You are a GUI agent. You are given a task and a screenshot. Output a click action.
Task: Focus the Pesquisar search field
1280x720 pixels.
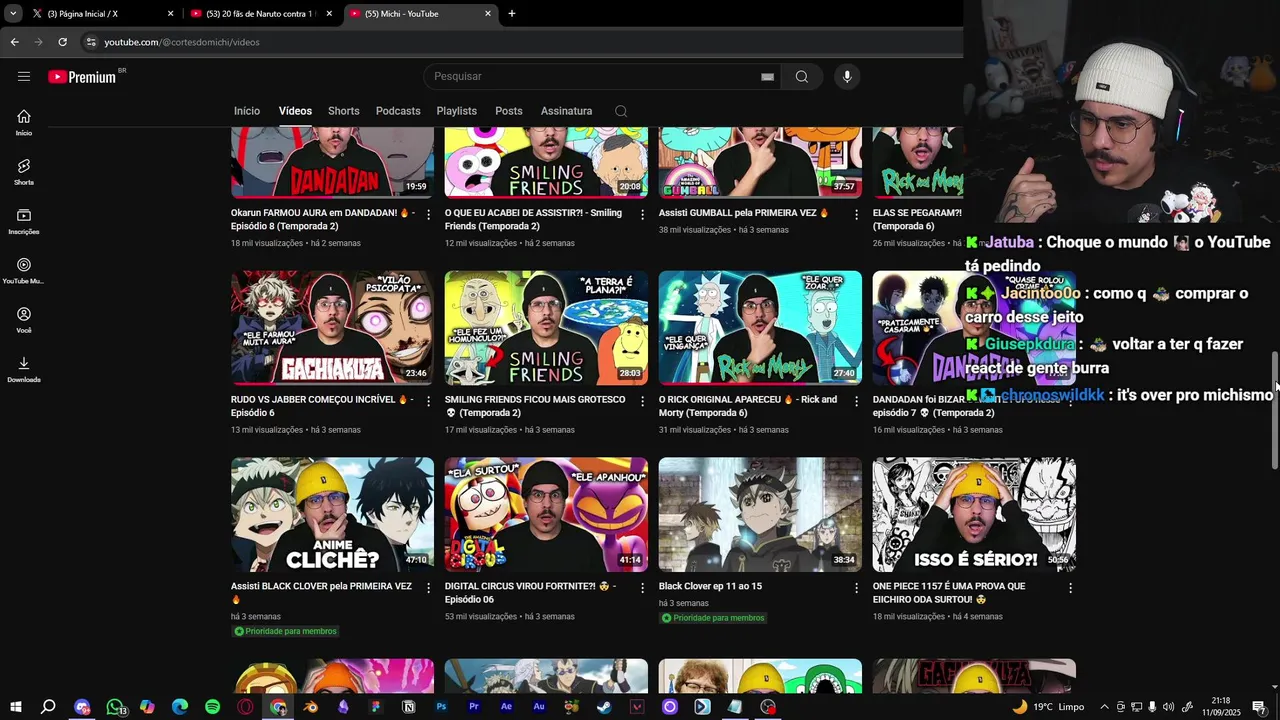click(x=600, y=76)
